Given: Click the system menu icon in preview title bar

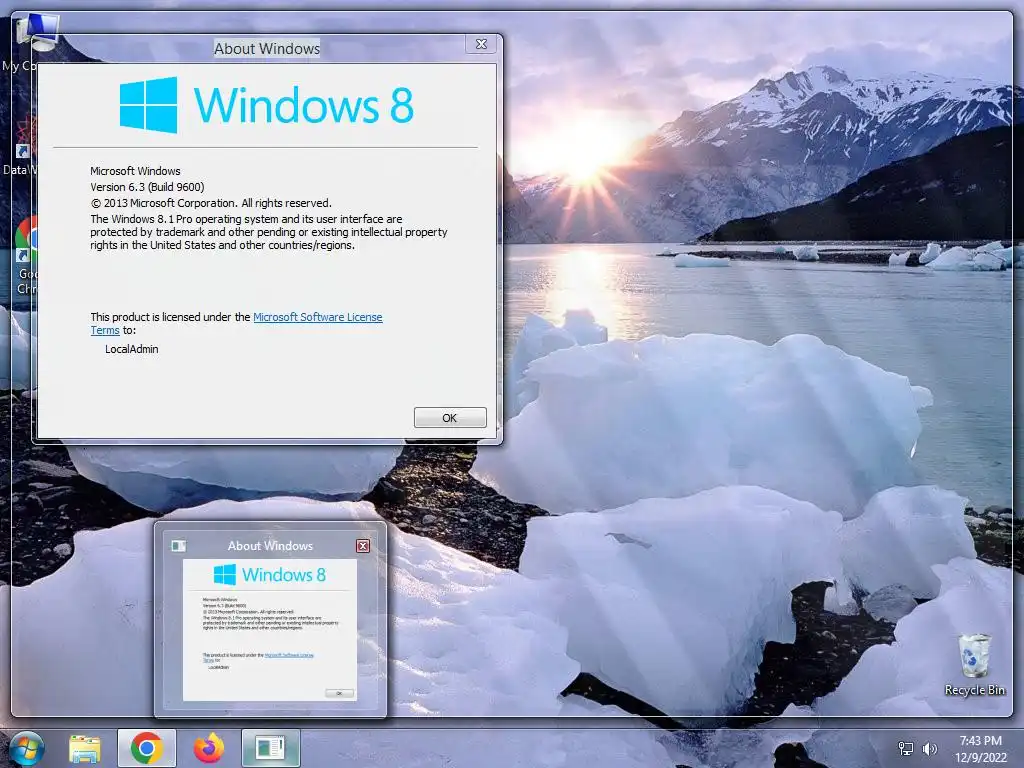Looking at the screenshot, I should point(178,545).
